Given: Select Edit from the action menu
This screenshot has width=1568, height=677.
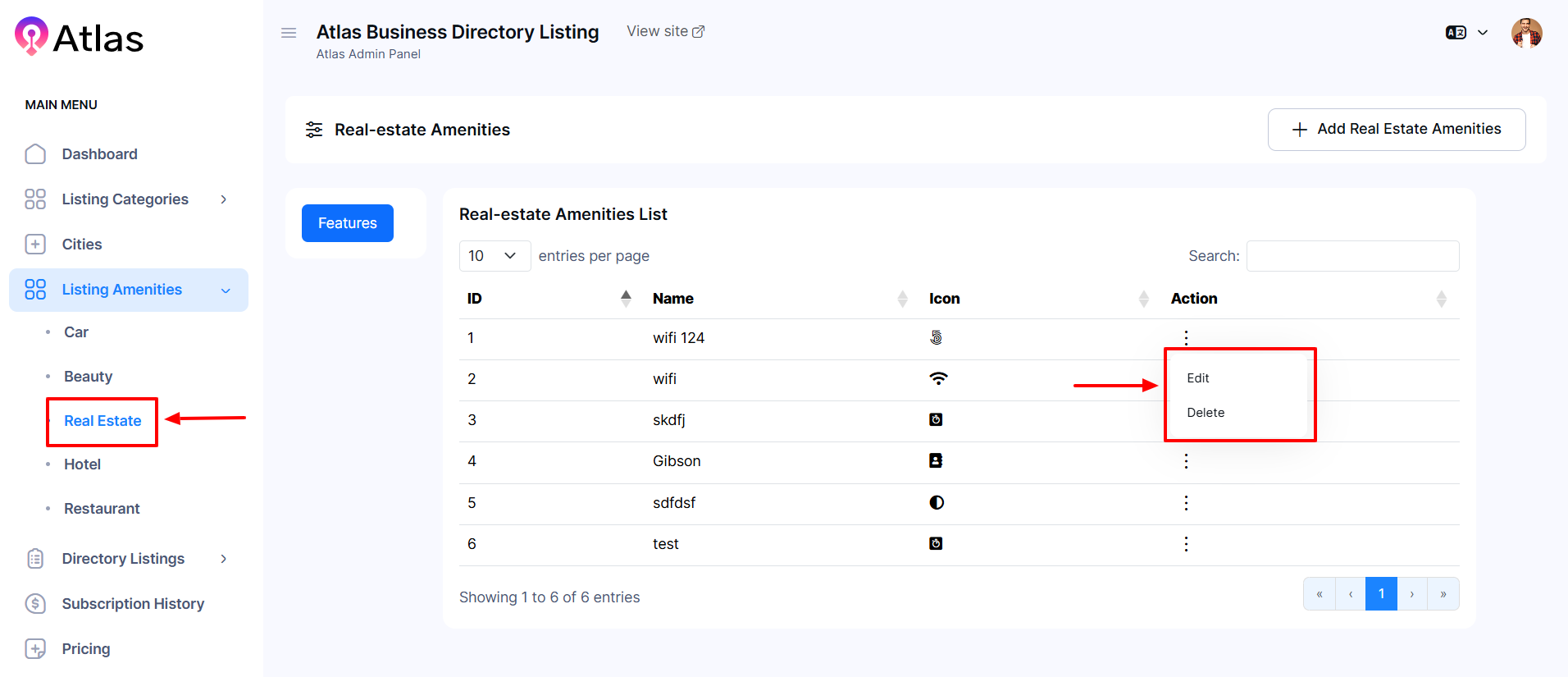Looking at the screenshot, I should tap(1198, 378).
